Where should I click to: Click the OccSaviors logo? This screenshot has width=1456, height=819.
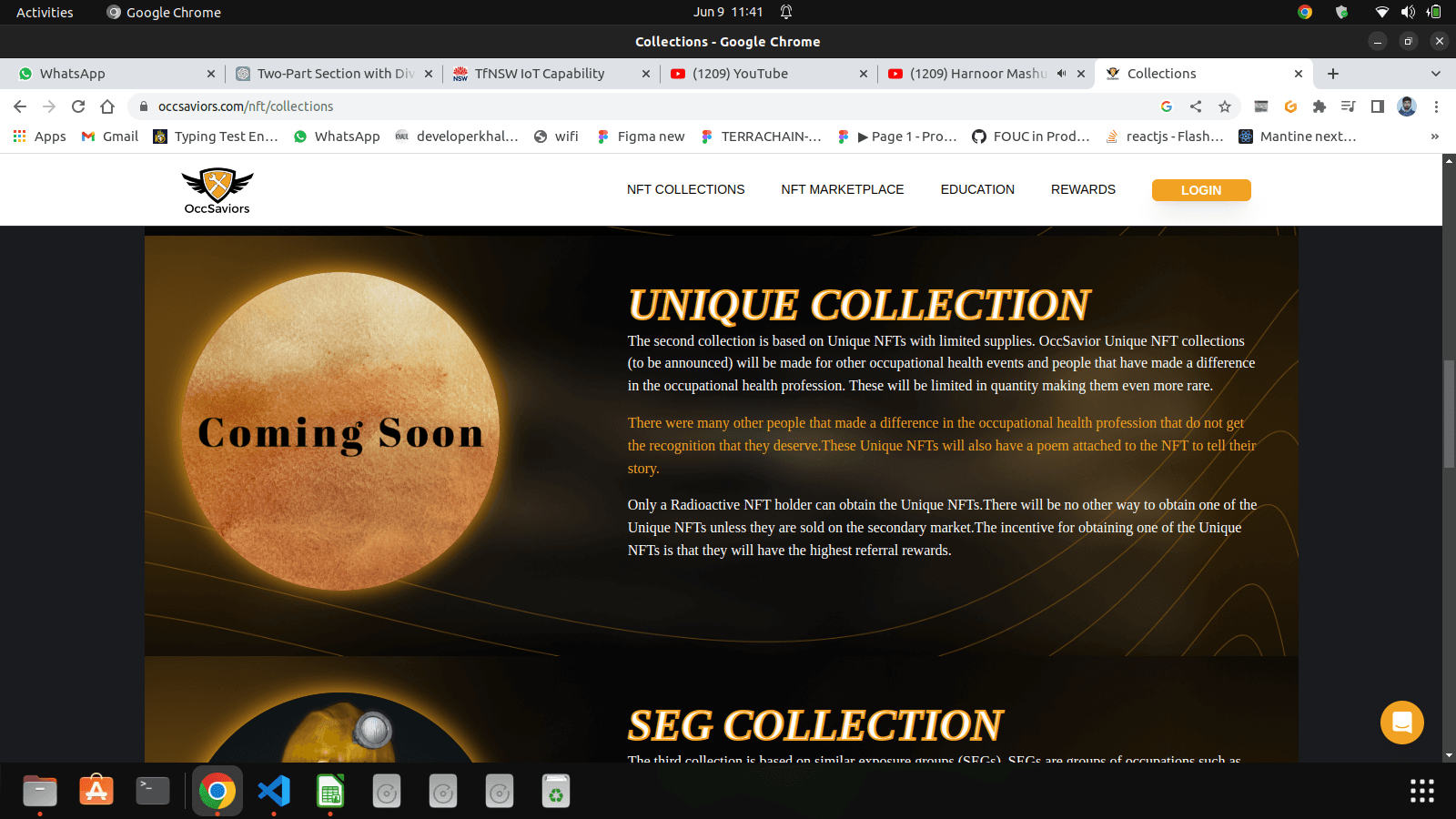(x=217, y=191)
